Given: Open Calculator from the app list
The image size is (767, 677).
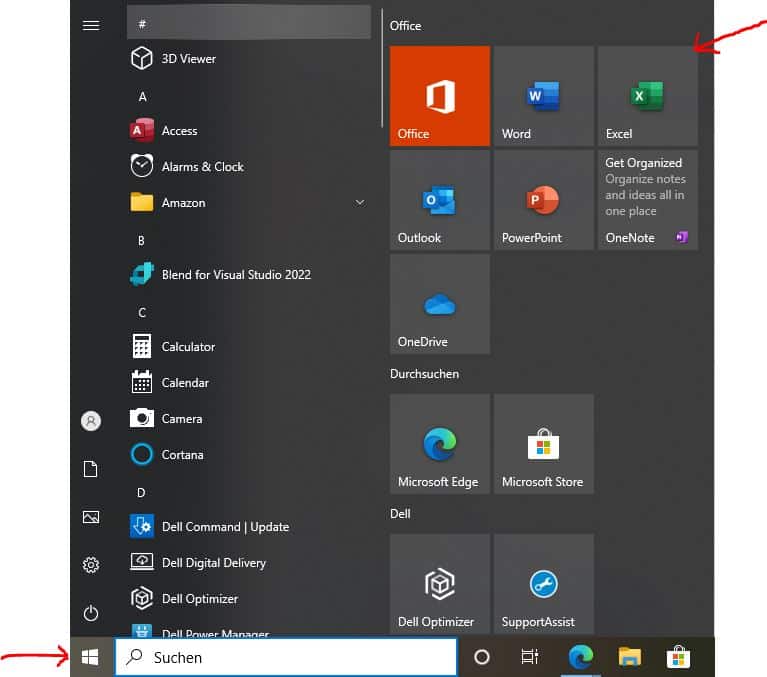Looking at the screenshot, I should pos(248,346).
